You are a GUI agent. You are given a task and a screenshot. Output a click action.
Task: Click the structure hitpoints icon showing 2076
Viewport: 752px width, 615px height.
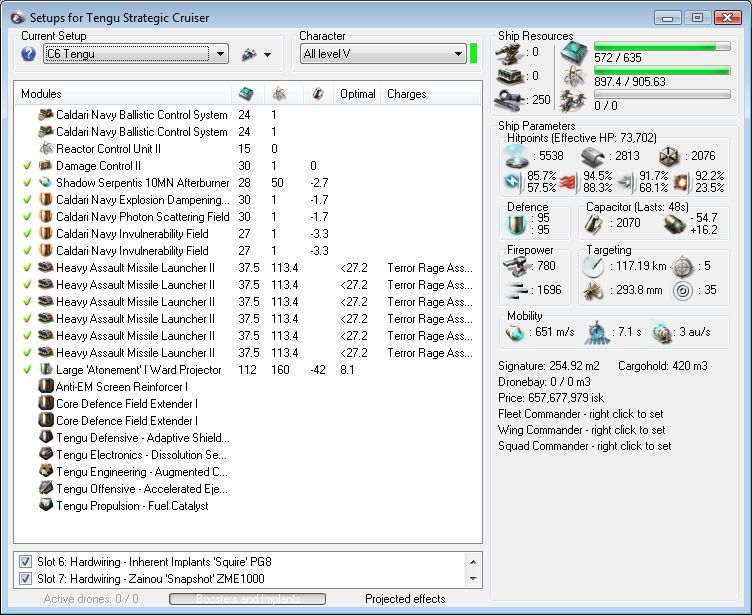click(669, 156)
